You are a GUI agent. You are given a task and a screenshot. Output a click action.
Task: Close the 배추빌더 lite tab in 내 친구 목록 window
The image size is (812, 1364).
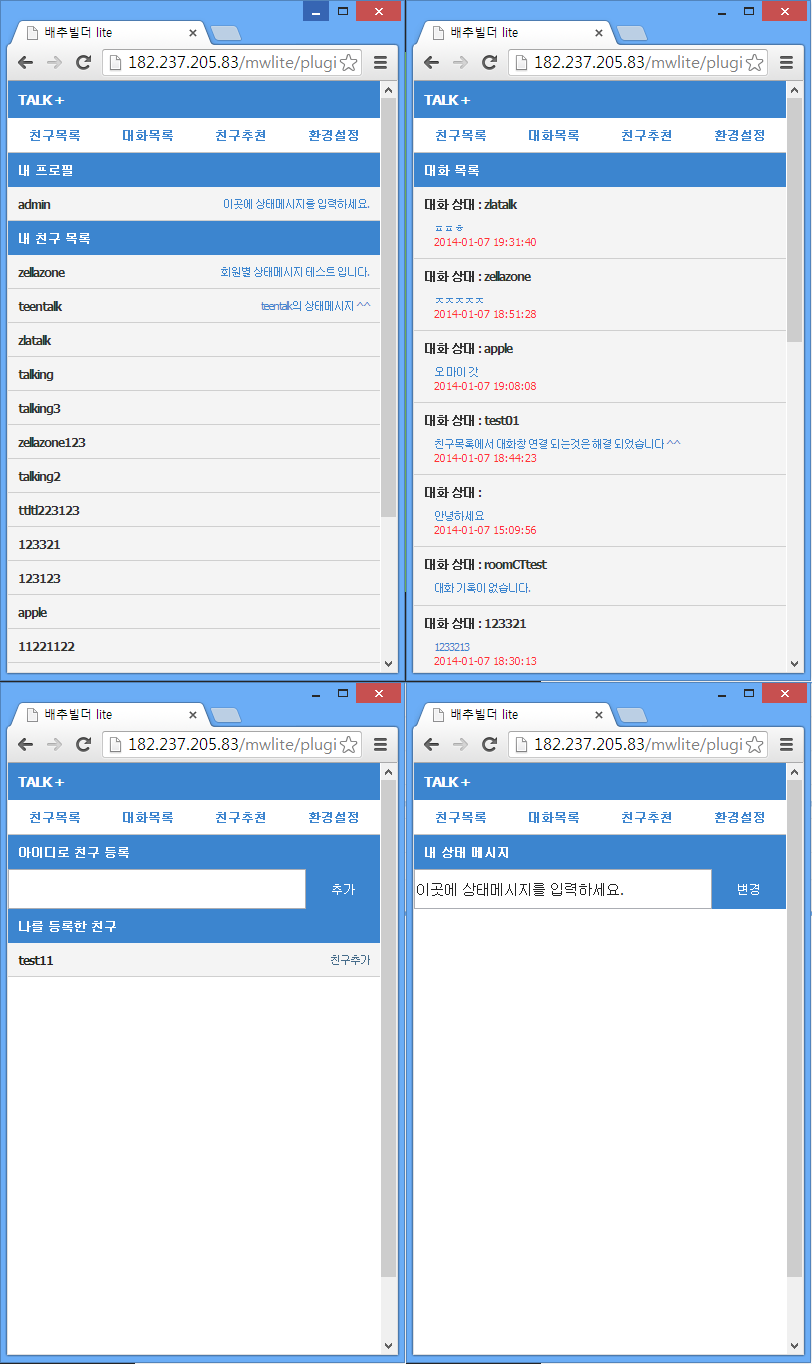[x=193, y=33]
